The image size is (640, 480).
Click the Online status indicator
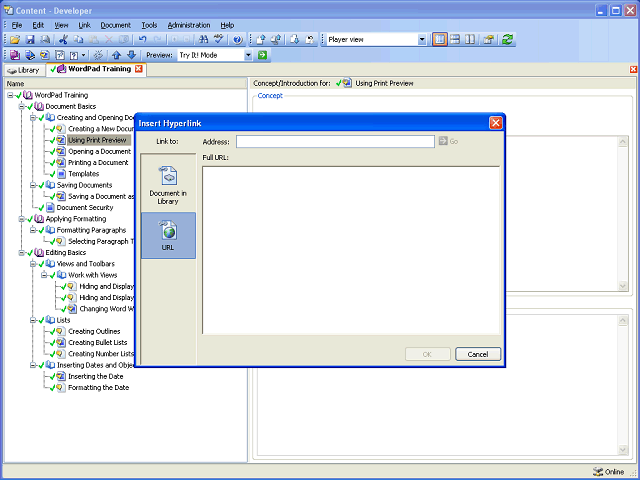tap(608, 472)
